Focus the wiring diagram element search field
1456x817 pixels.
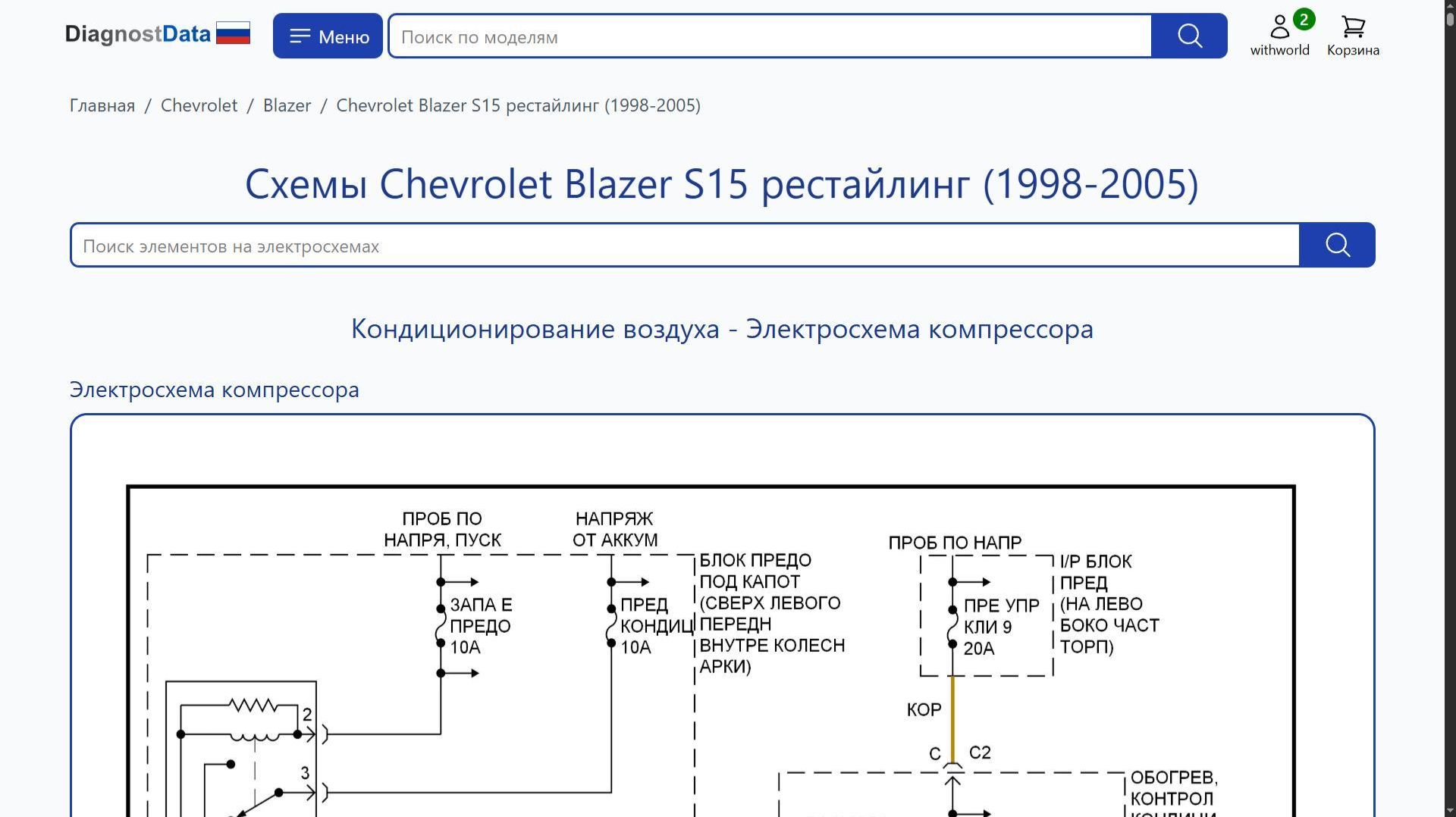[685, 245]
